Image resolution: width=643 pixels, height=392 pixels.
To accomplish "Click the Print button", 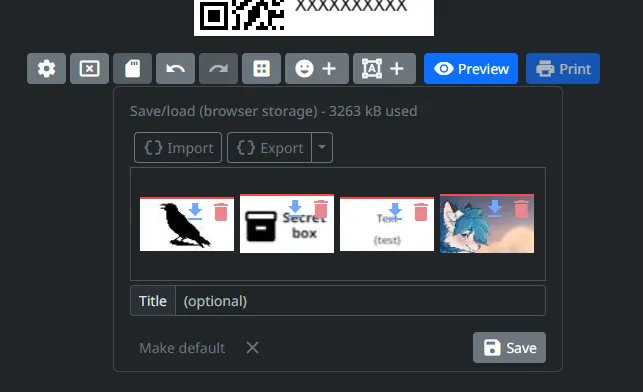I will tap(563, 68).
